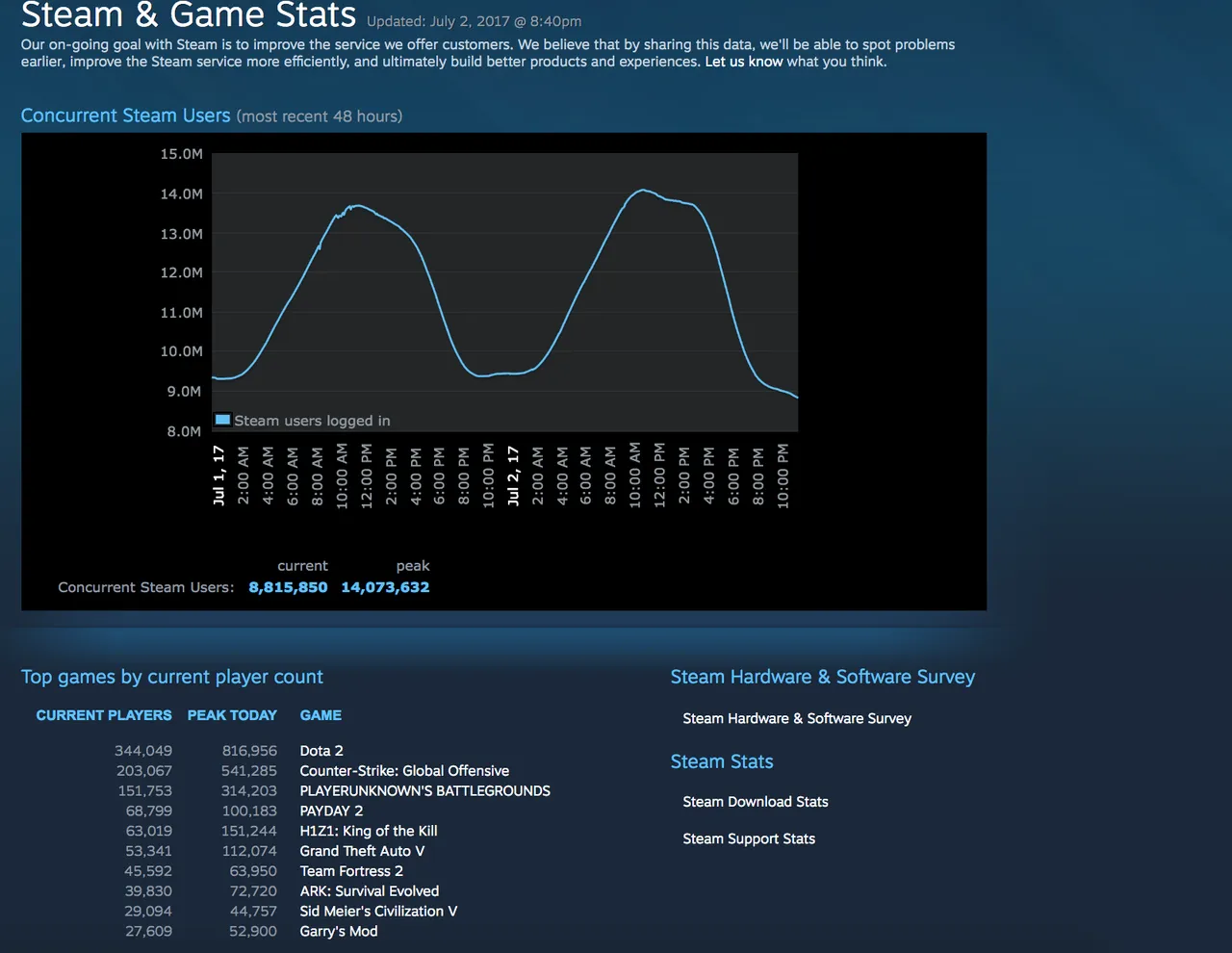Click Dota 2 peak today 816,956
1232x953 pixels.
coord(249,751)
